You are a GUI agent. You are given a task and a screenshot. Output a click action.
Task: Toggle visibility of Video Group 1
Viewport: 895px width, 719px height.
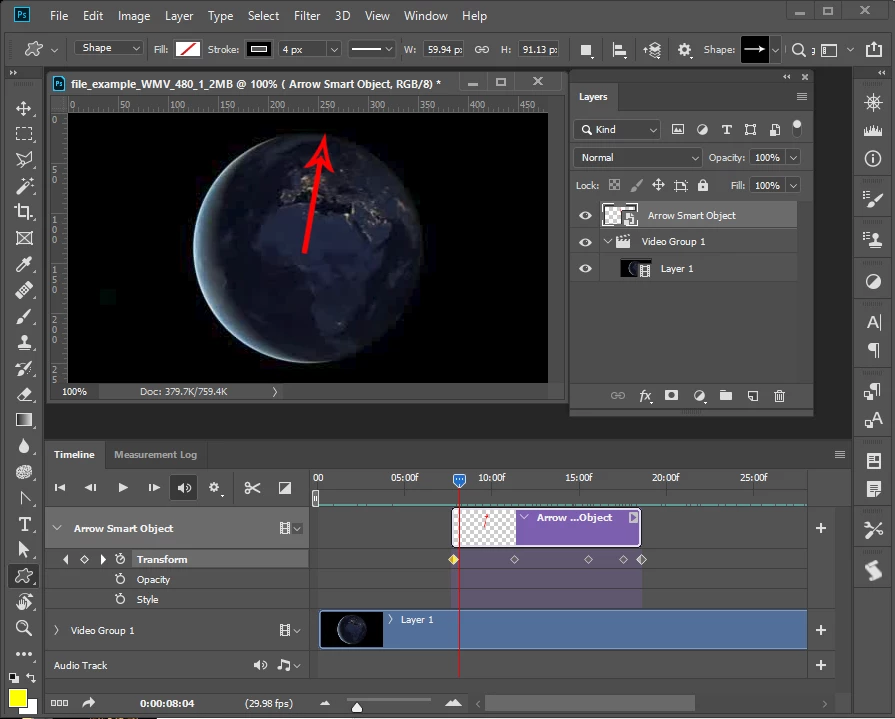(586, 242)
